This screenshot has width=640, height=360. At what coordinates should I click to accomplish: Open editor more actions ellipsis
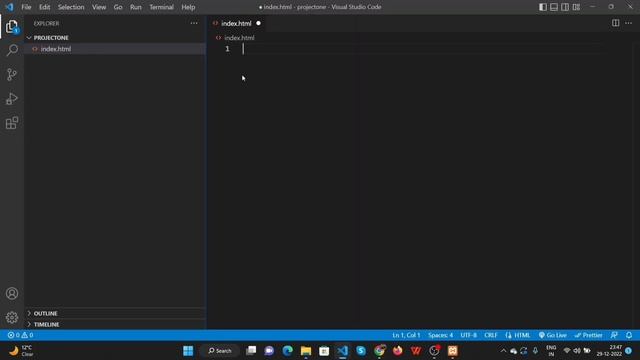click(x=629, y=23)
